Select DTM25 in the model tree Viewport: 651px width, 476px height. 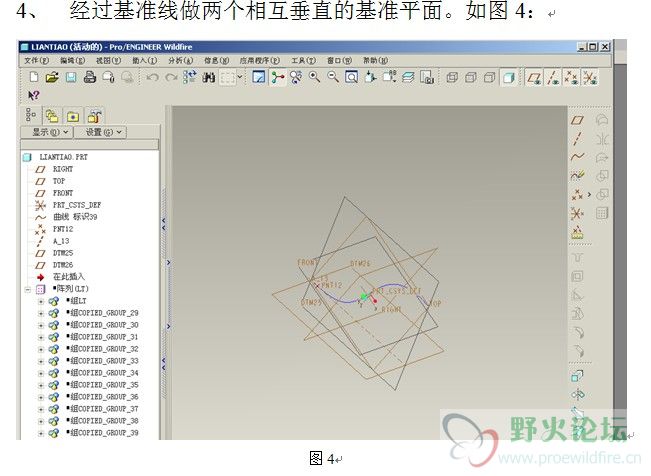63,253
